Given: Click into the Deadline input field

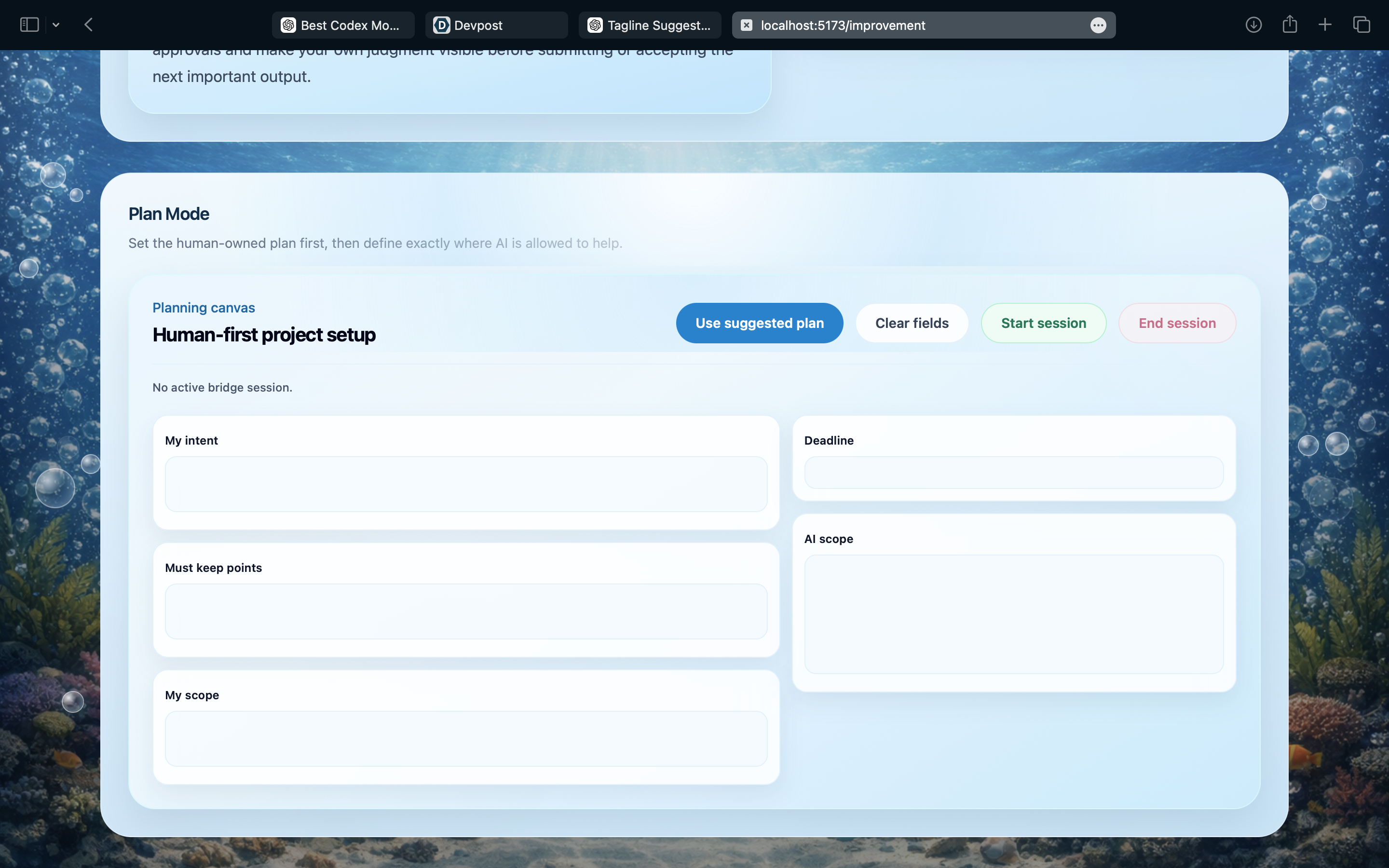Looking at the screenshot, I should 1013,473.
